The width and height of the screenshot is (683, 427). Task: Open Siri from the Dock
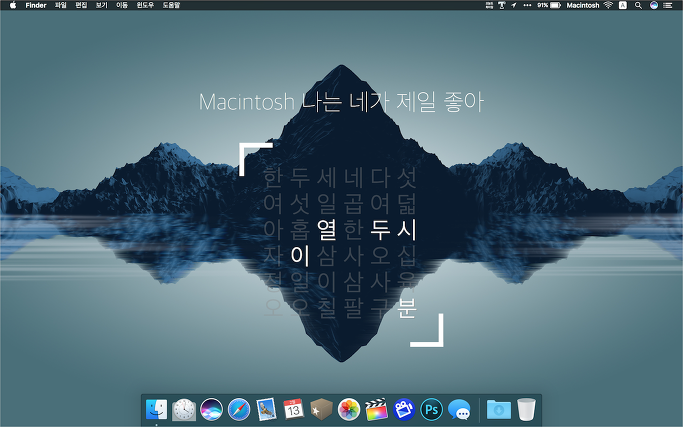(211, 410)
